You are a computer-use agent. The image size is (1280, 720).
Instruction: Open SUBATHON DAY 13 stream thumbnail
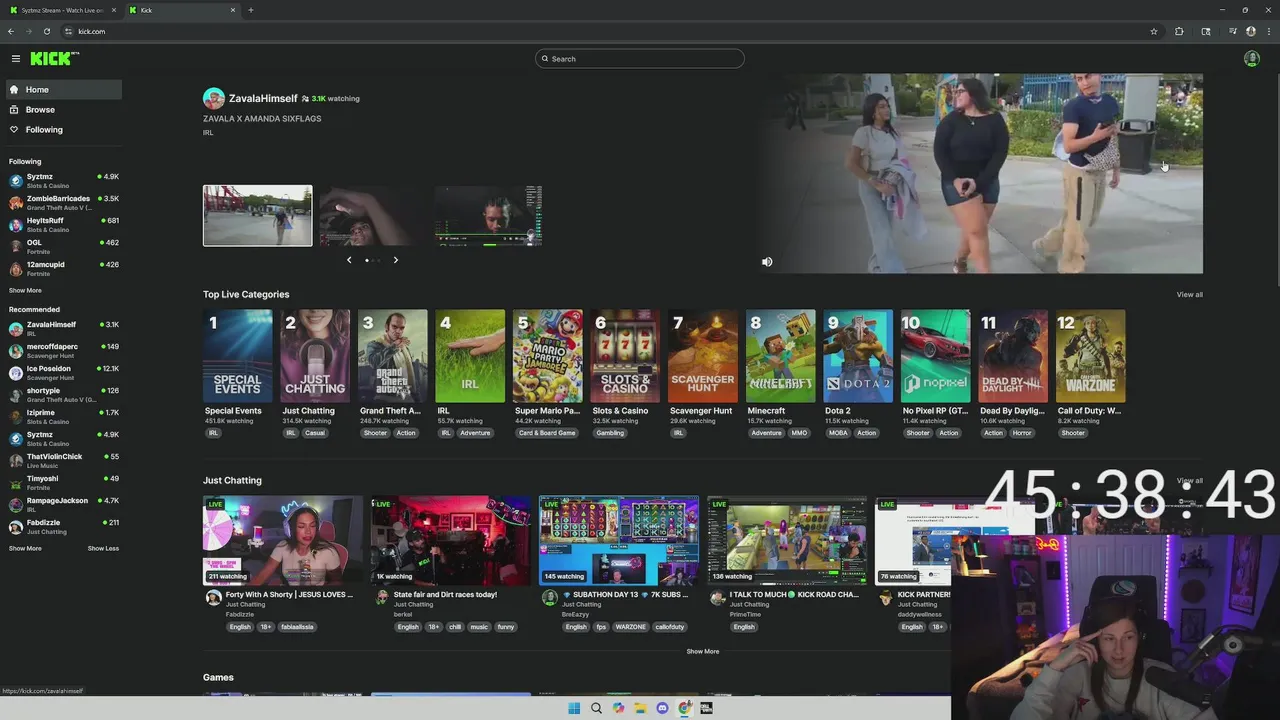click(619, 540)
